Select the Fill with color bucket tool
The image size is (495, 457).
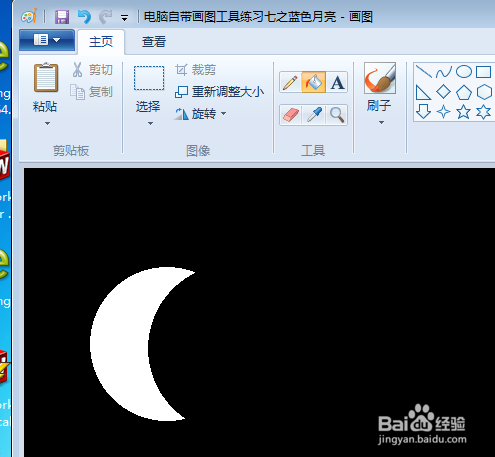[314, 82]
